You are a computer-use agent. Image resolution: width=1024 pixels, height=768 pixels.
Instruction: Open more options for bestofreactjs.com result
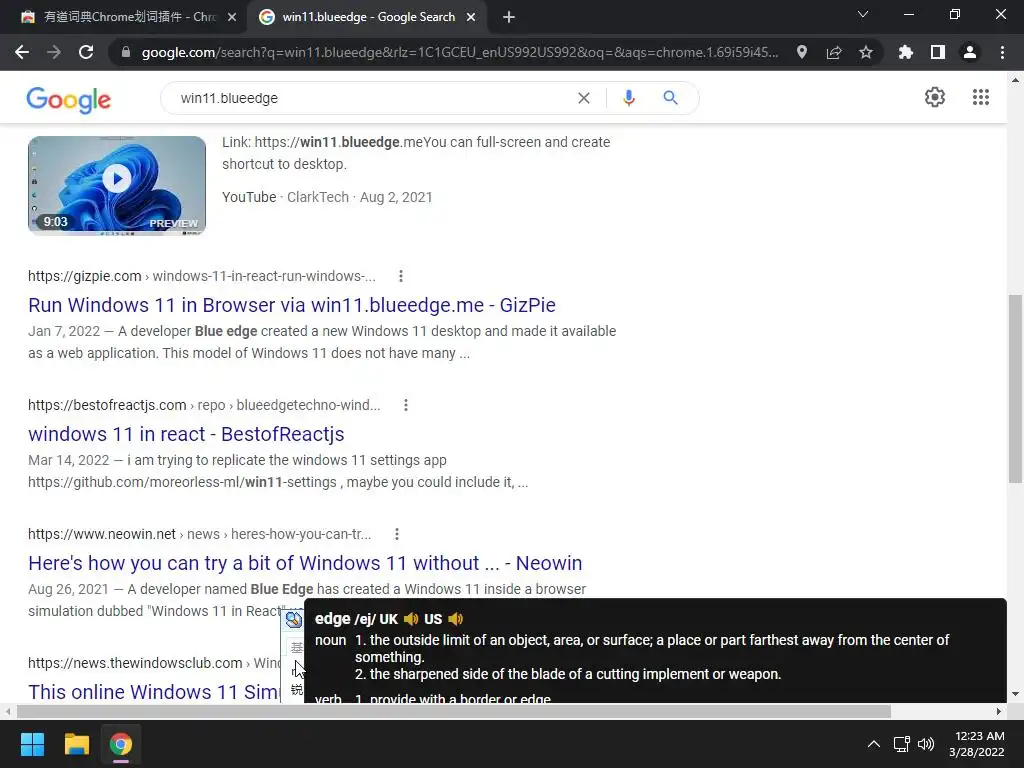pyautogui.click(x=406, y=405)
